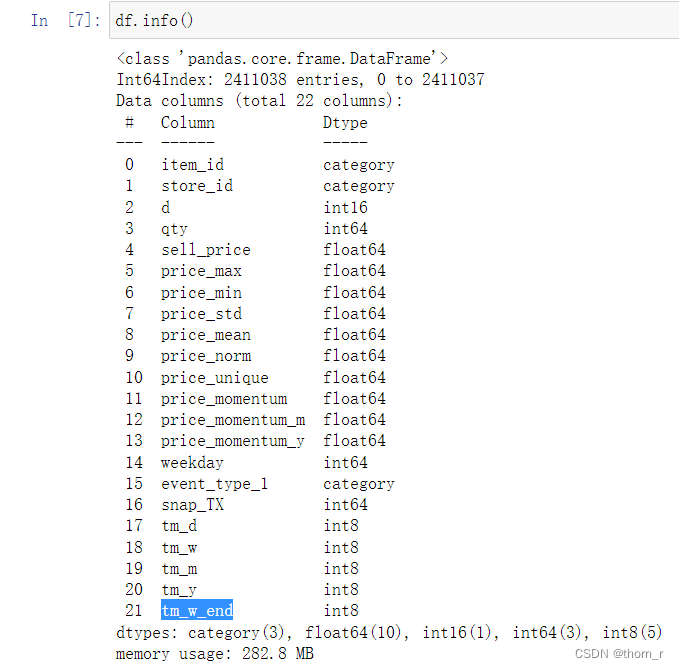Viewport: 679px width, 669px height.
Task: Click the category dtype of item_id
Action: pos(359,165)
